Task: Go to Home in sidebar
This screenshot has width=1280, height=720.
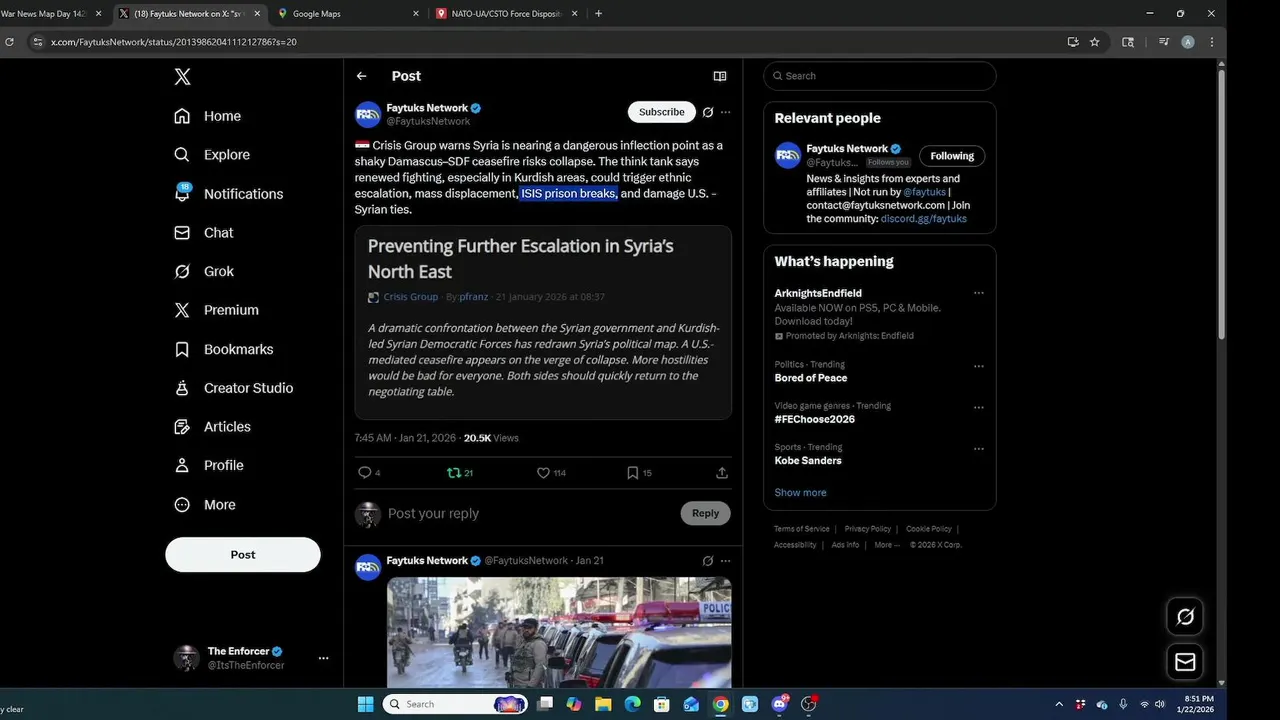Action: tap(208, 116)
